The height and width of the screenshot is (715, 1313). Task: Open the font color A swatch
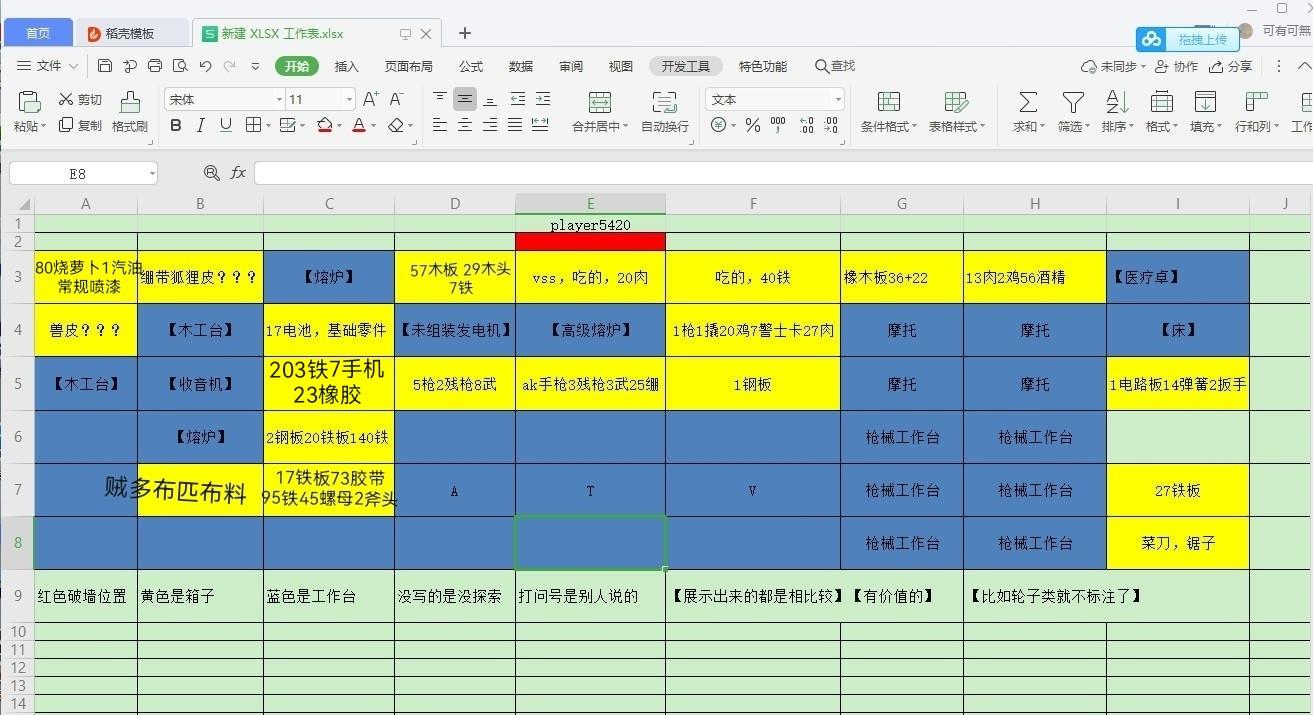359,125
